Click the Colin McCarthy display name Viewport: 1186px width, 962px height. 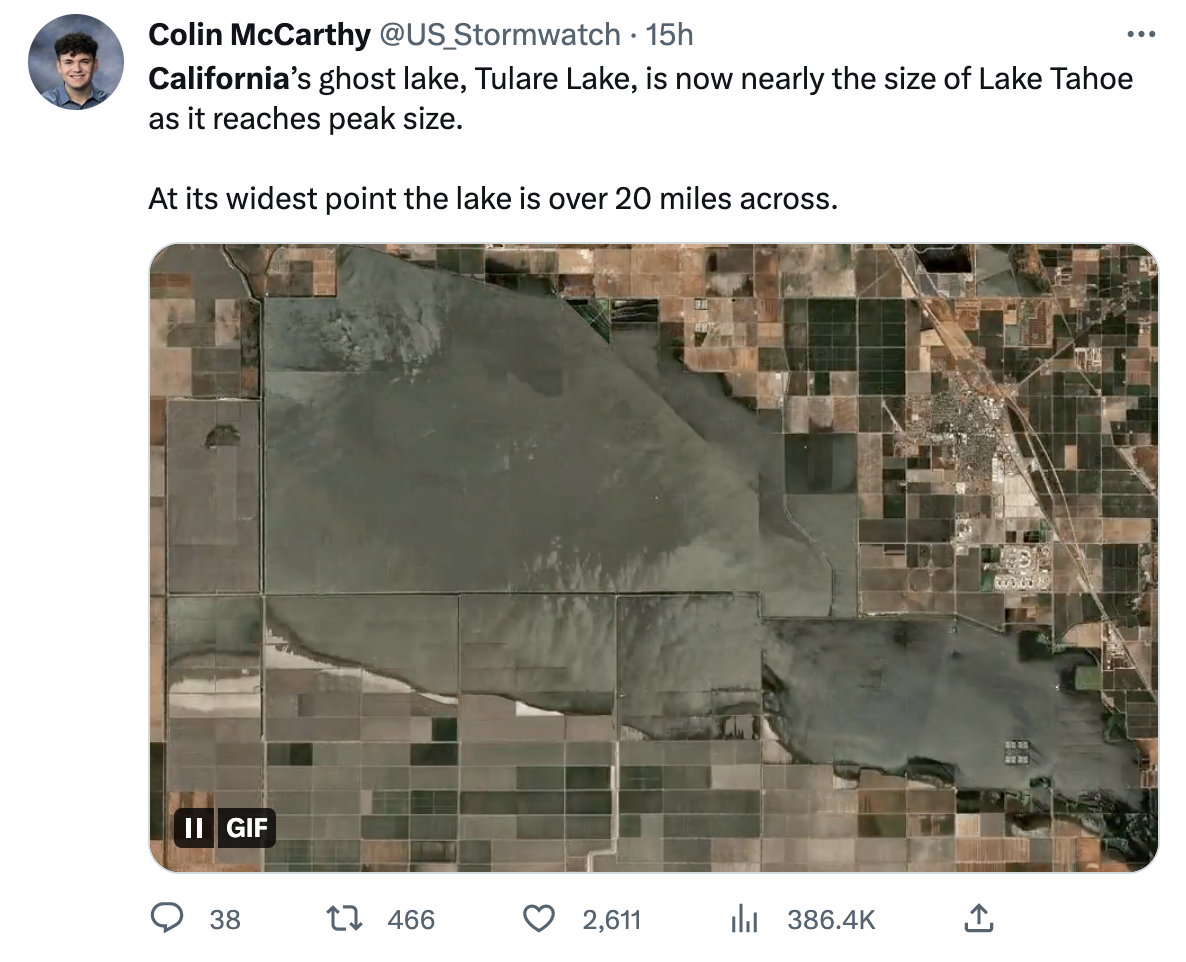tap(258, 35)
